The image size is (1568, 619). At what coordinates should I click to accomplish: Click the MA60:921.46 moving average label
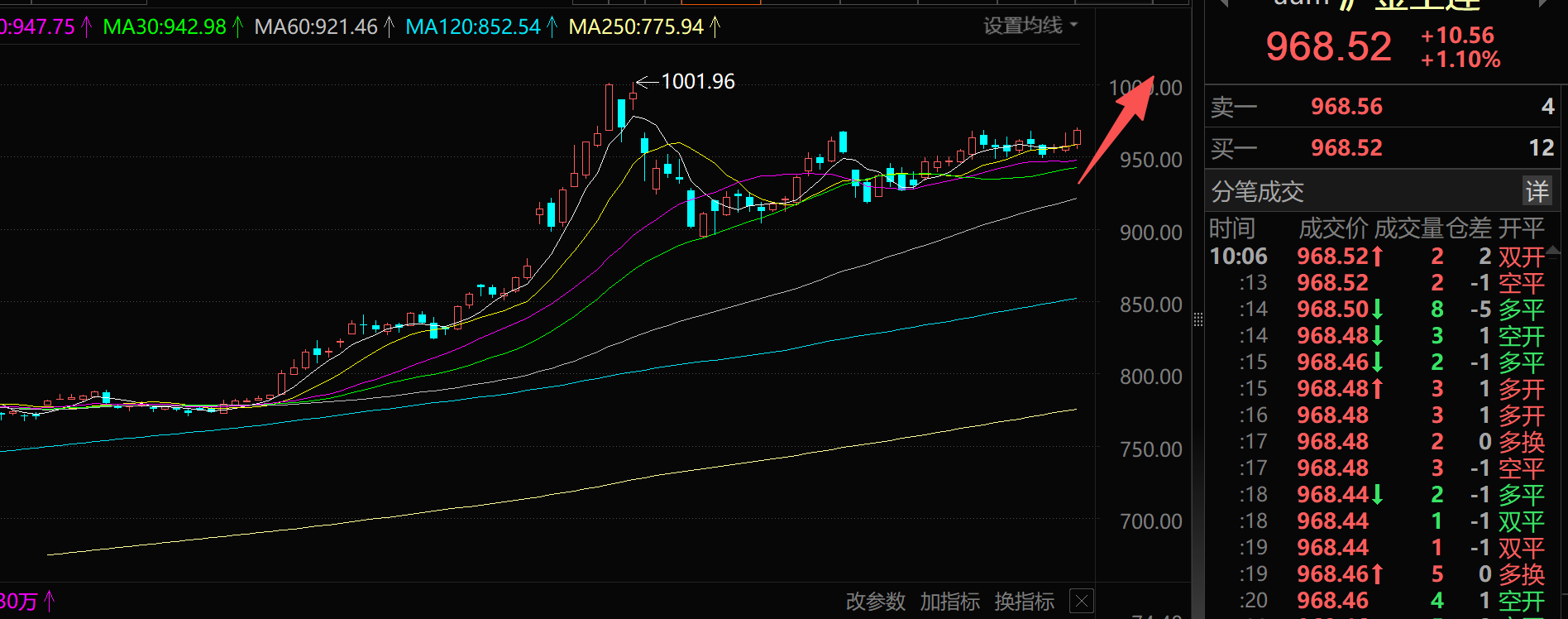316,27
